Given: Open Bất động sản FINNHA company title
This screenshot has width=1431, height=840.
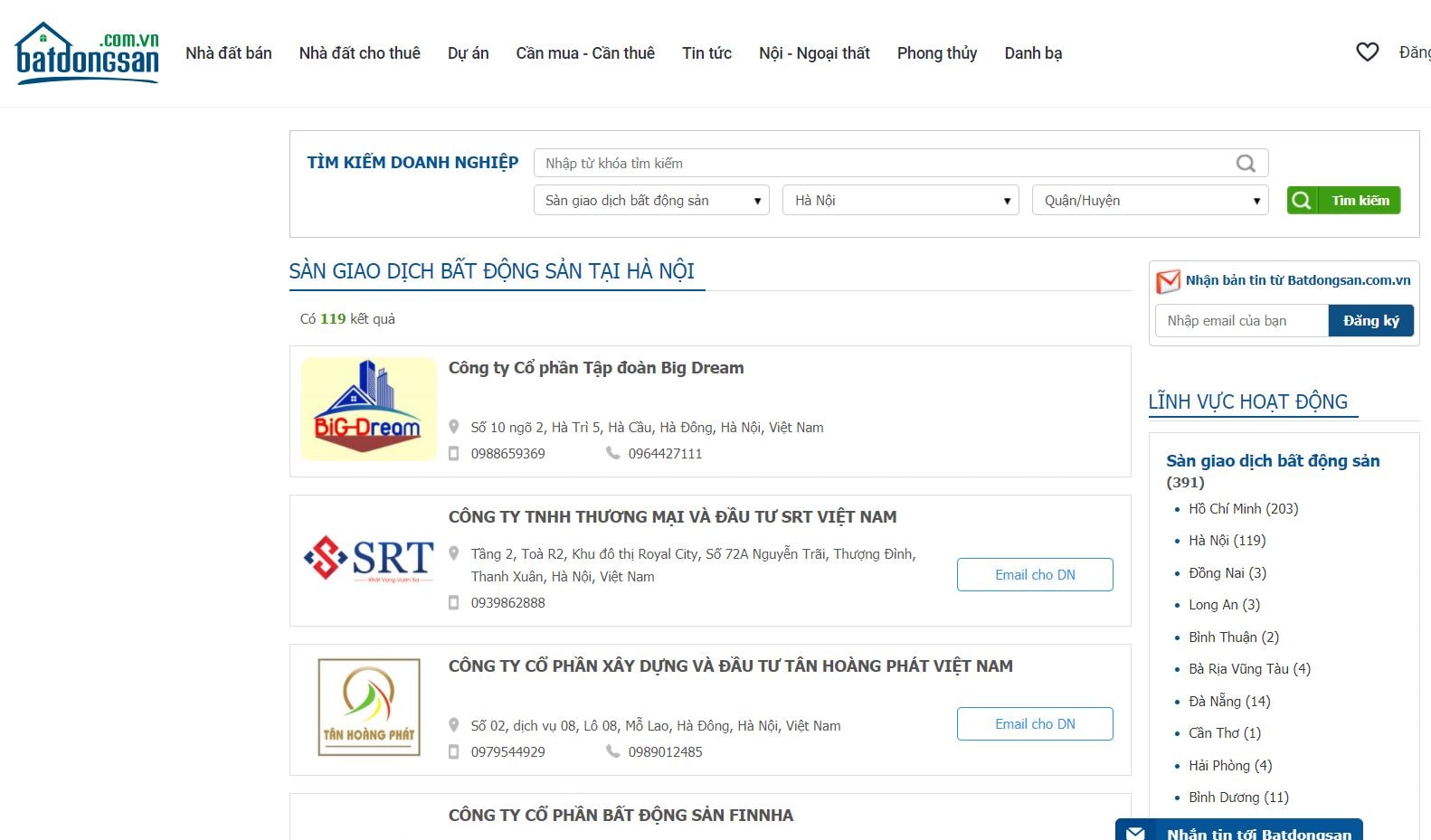Looking at the screenshot, I should pyautogui.click(x=621, y=816).
